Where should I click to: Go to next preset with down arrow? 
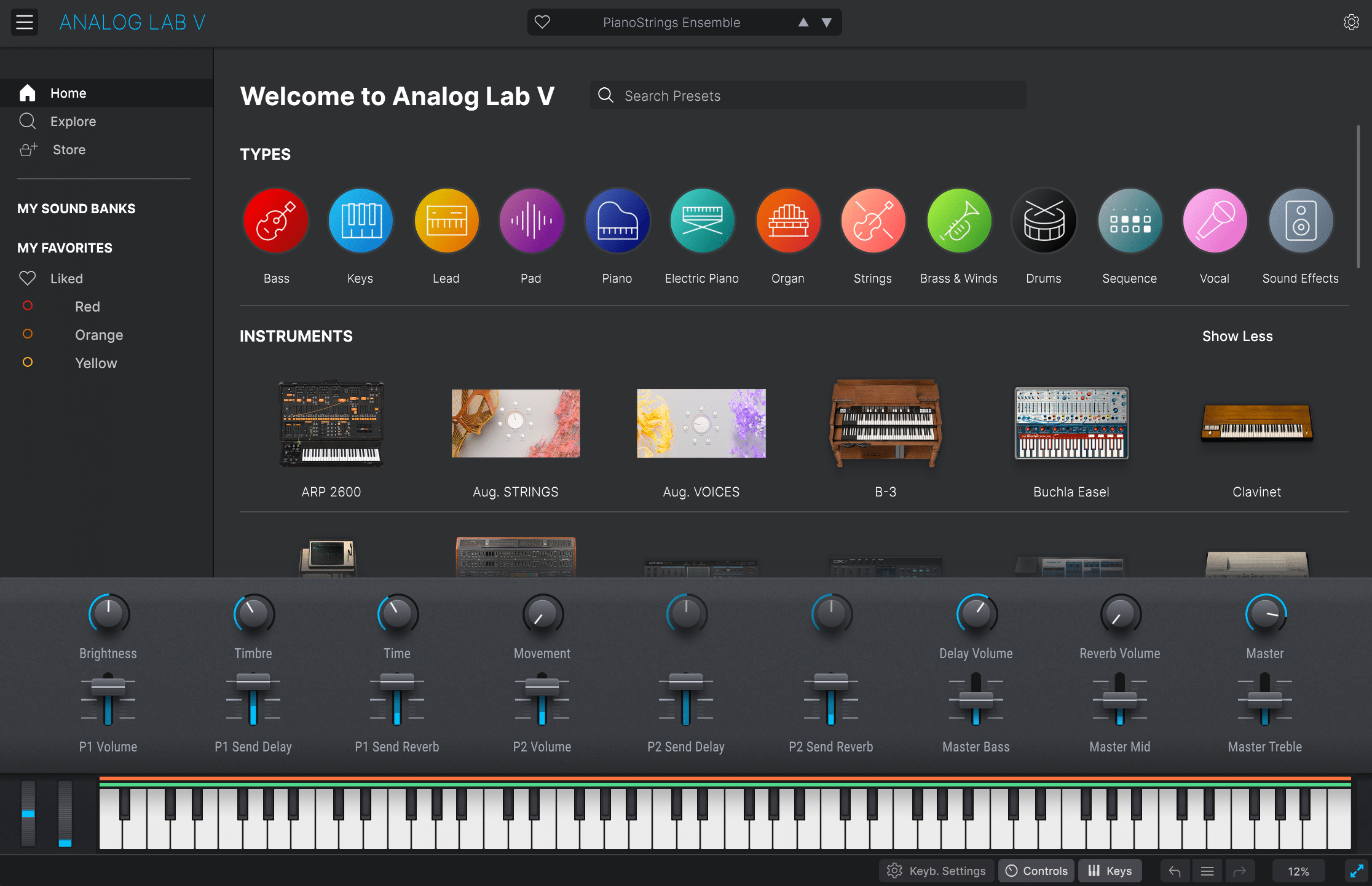coord(827,22)
